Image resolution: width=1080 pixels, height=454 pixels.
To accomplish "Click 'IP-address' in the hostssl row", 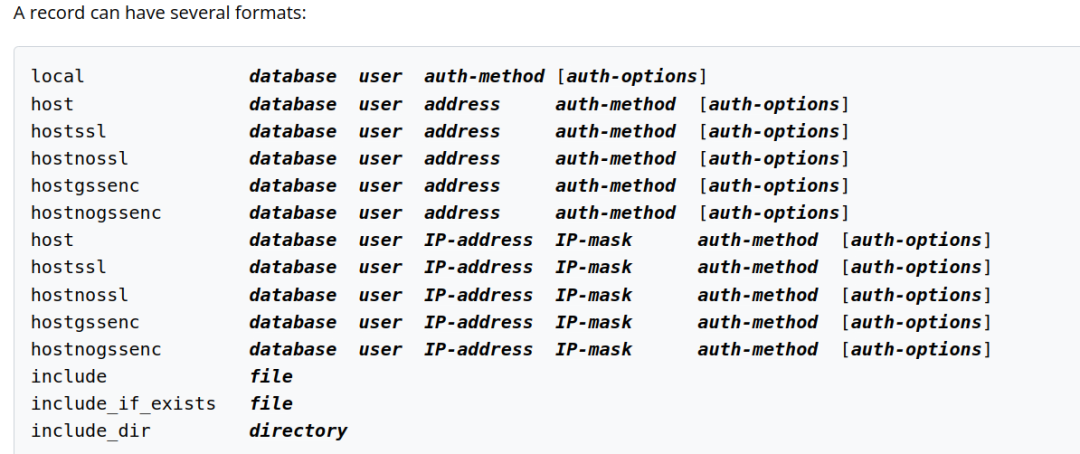I will 478,267.
